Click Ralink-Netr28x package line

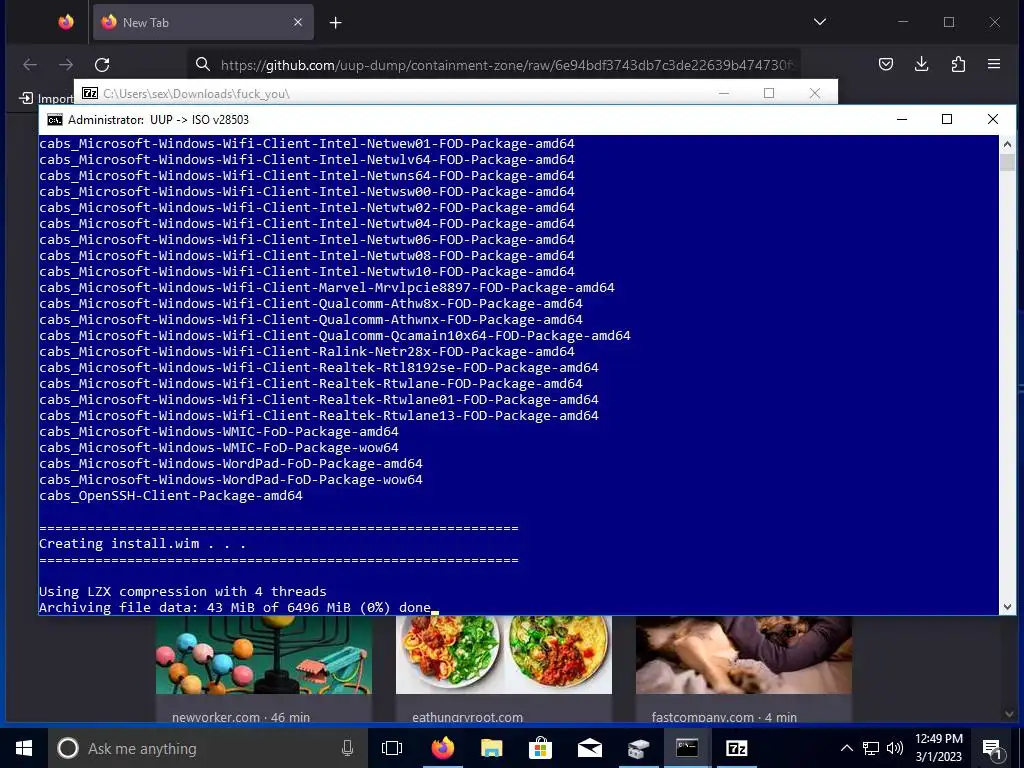coord(307,351)
